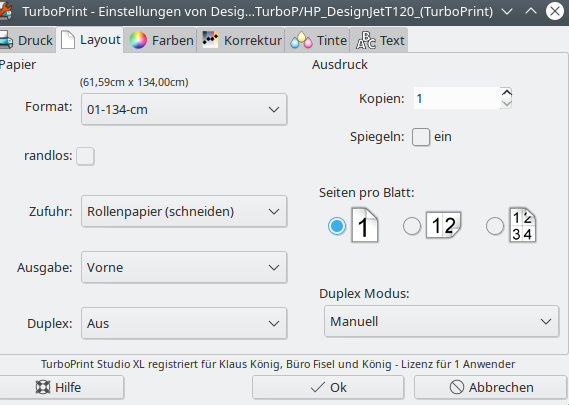Click the printer icon on Druck tab
569x405 pixels.
[x=6, y=40]
